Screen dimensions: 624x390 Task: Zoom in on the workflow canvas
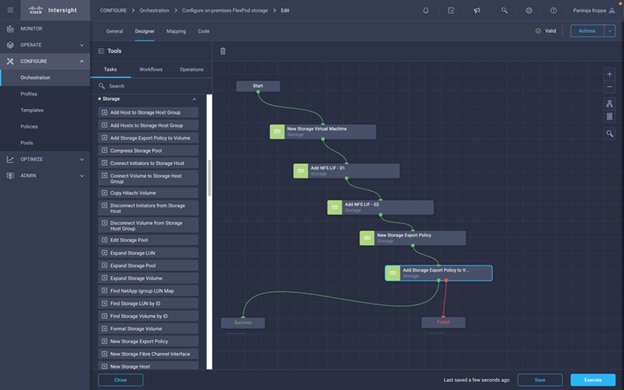(x=609, y=74)
